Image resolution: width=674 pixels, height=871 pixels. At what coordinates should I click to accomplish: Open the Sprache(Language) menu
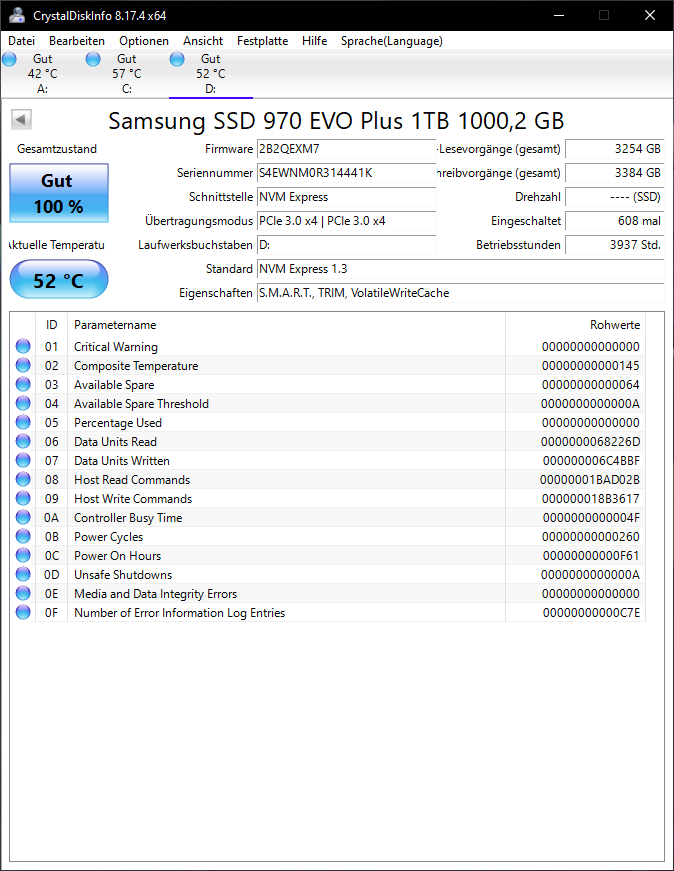(392, 41)
